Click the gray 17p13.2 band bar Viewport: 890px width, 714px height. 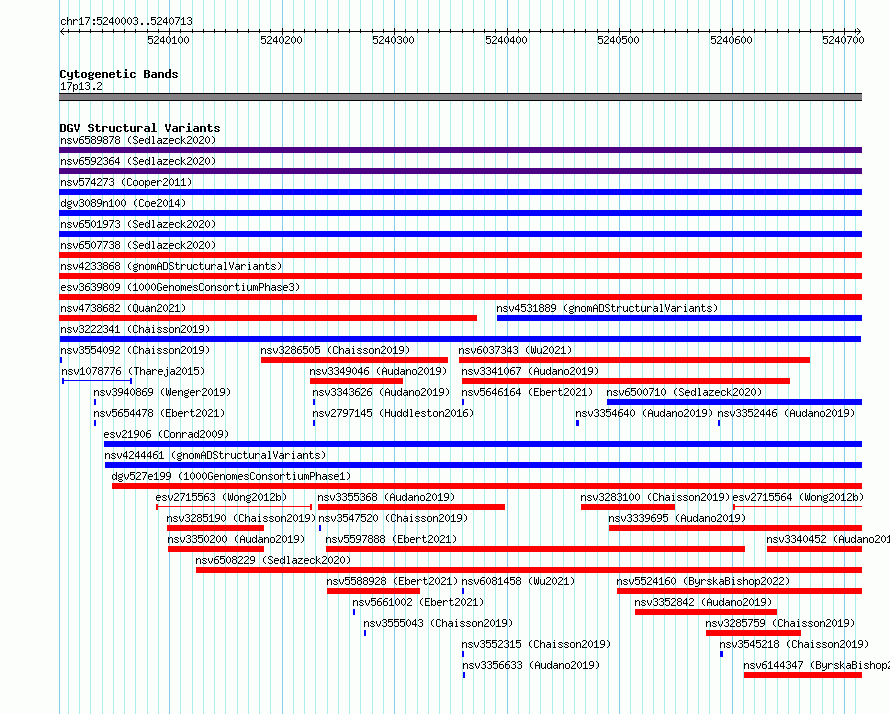(x=460, y=97)
